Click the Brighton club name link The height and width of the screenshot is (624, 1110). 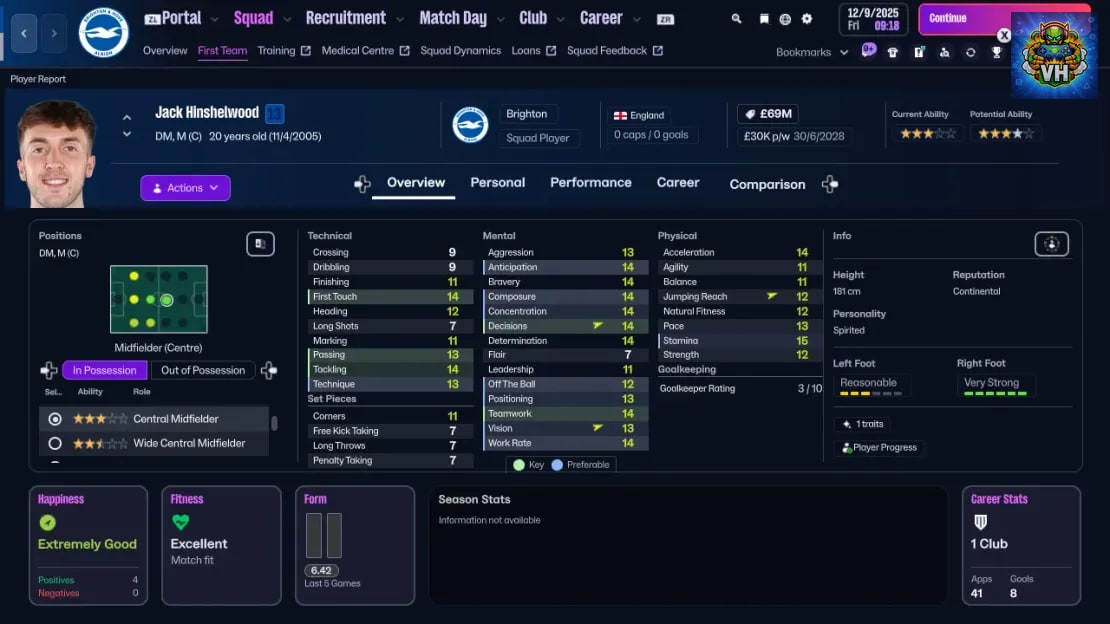527,114
